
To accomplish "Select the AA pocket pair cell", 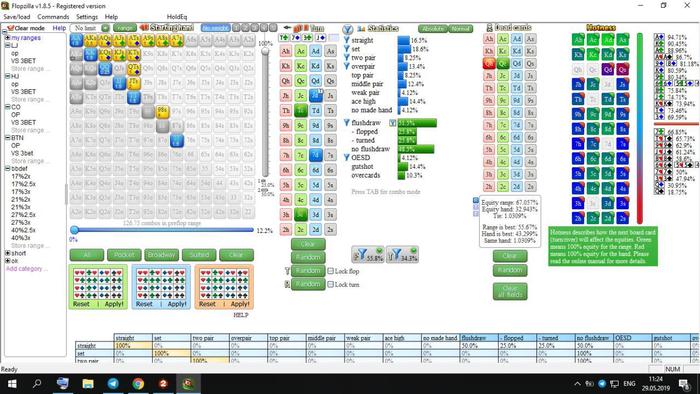I will pyautogui.click(x=76, y=41).
